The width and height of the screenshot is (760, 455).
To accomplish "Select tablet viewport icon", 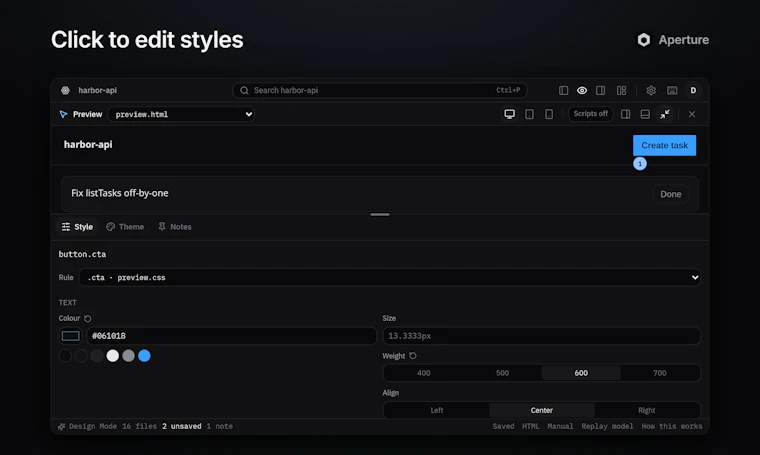I will 529,114.
